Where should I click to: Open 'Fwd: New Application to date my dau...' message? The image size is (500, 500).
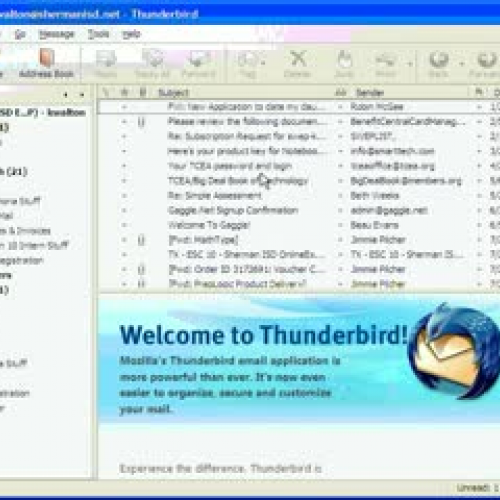point(247,107)
